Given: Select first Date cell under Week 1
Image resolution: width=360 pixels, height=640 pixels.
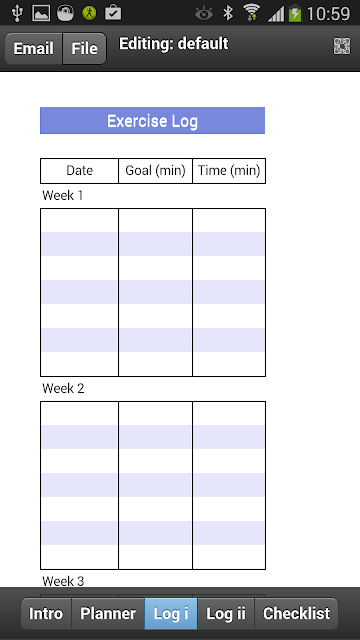Looking at the screenshot, I should pos(79,220).
